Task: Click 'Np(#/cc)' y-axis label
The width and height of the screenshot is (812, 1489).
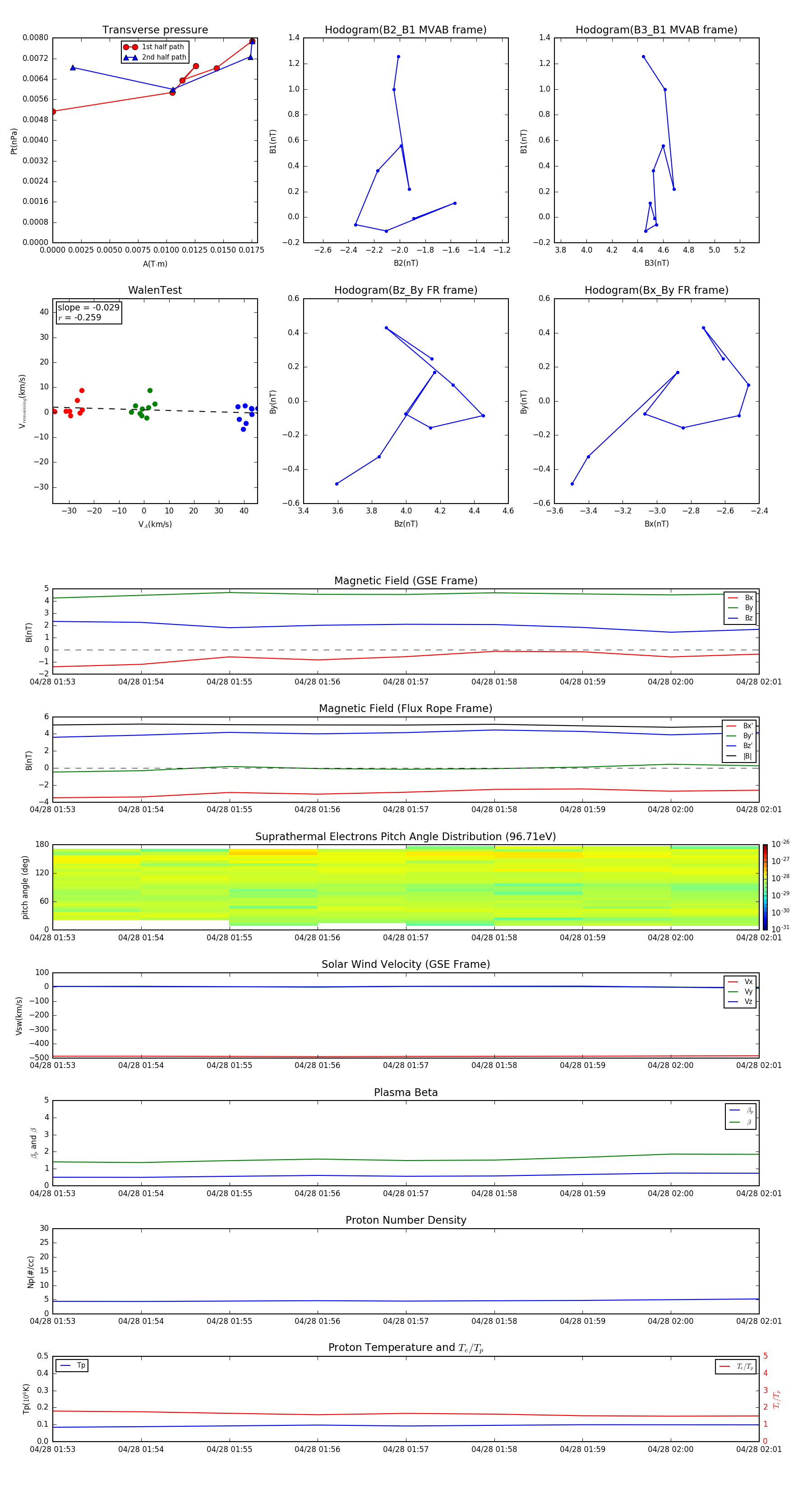Action: [31, 1272]
